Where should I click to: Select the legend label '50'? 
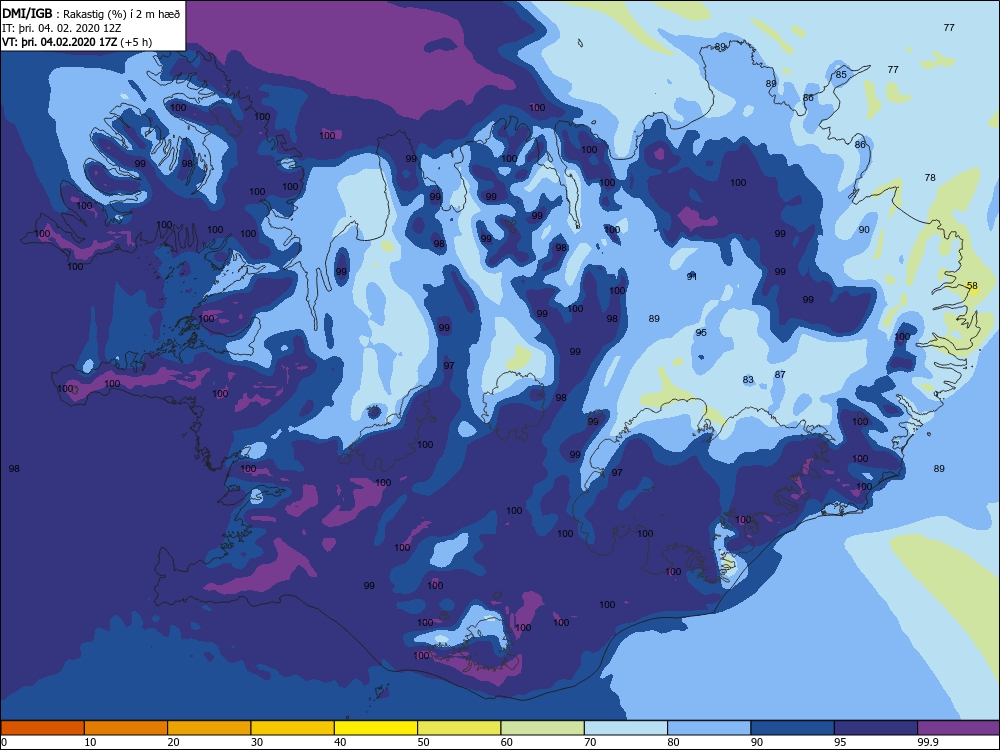pyautogui.click(x=423, y=742)
